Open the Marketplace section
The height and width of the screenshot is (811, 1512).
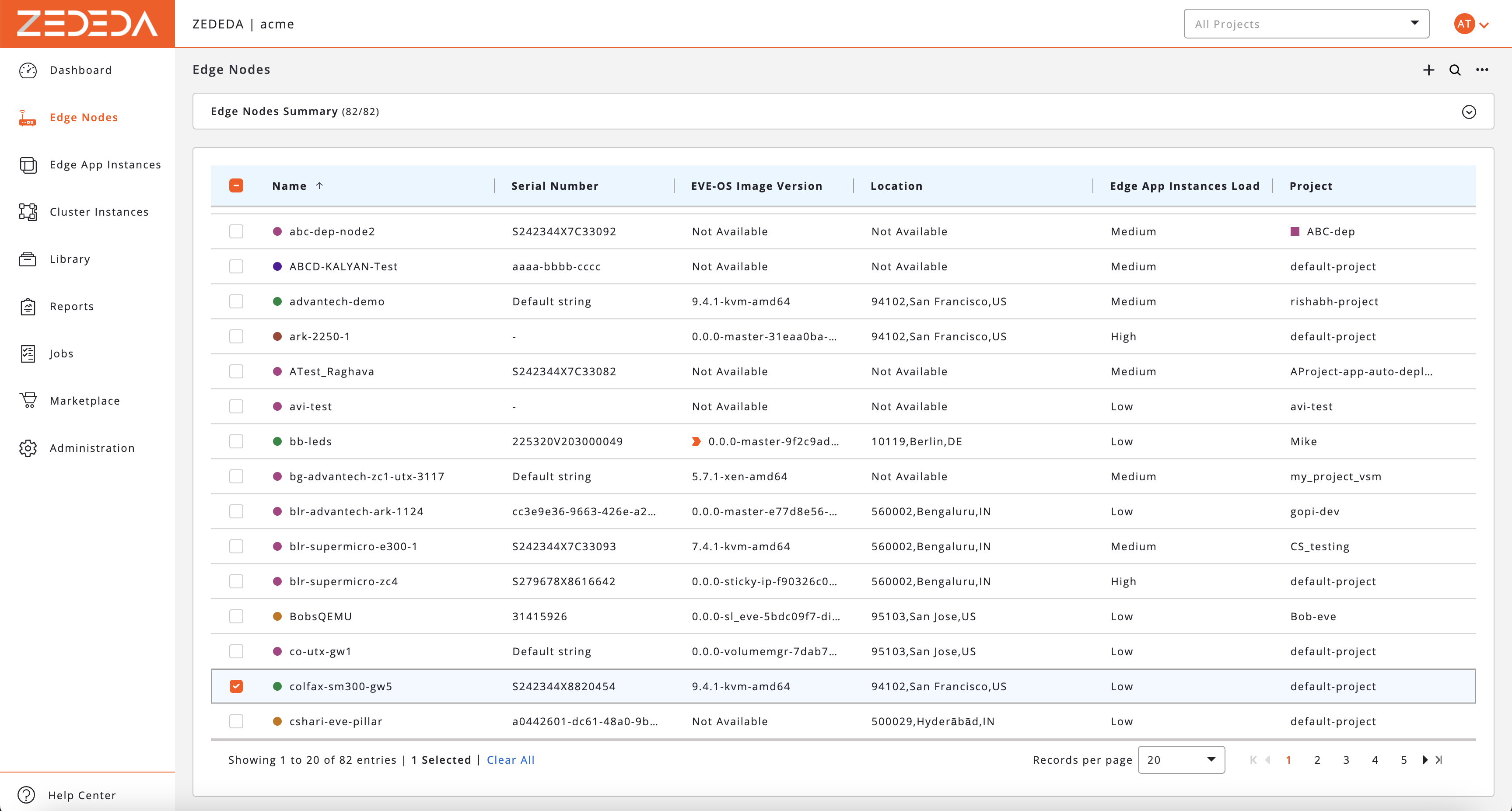point(84,400)
